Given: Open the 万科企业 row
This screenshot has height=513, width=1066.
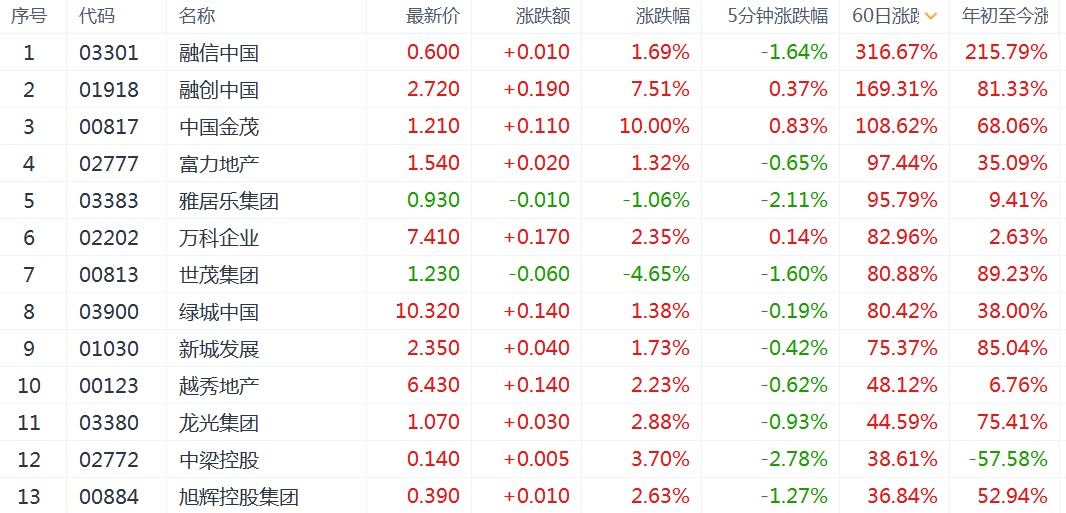Looking at the screenshot, I should tap(219, 238).
